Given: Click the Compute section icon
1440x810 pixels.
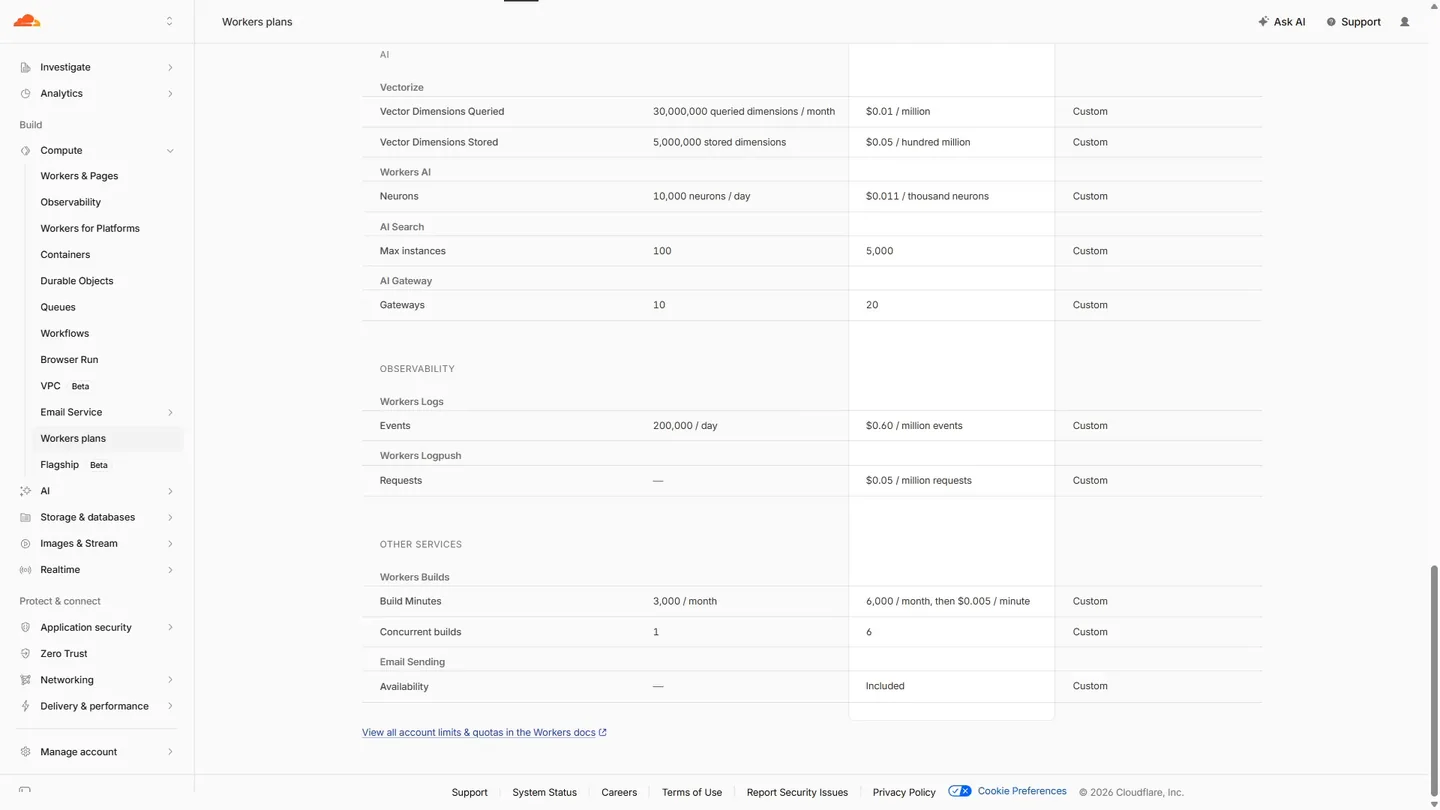Looking at the screenshot, I should [x=25, y=150].
